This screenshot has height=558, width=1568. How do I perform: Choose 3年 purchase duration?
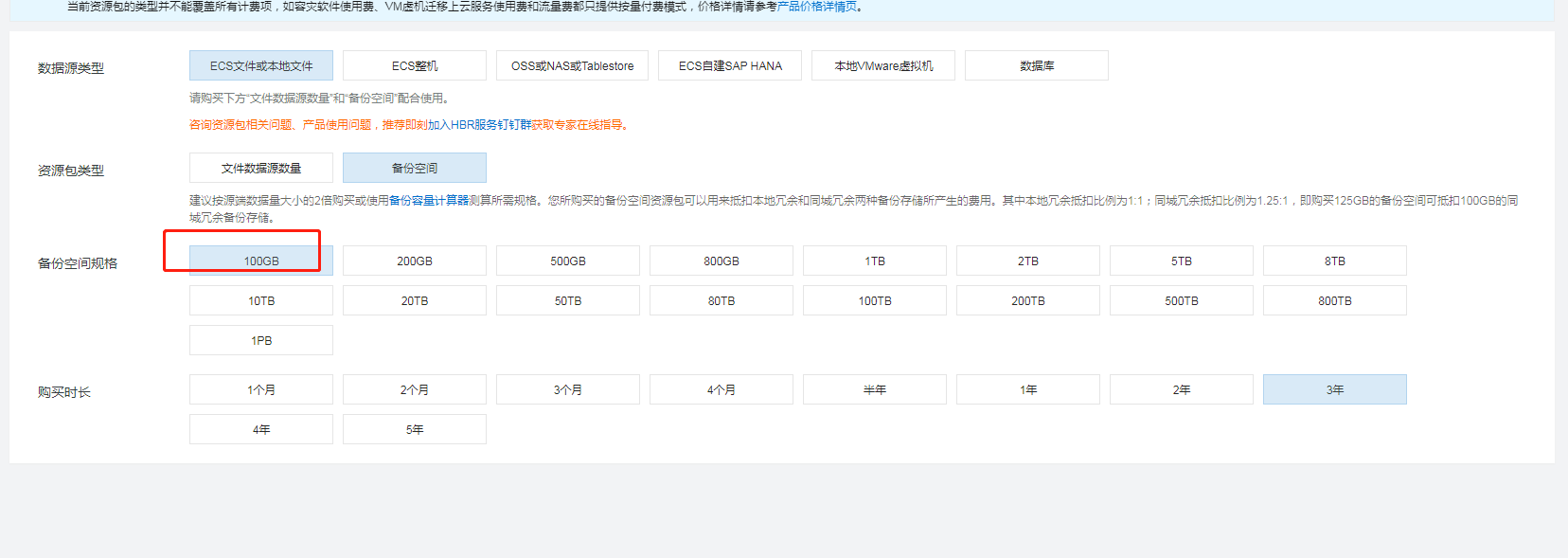click(x=1335, y=389)
